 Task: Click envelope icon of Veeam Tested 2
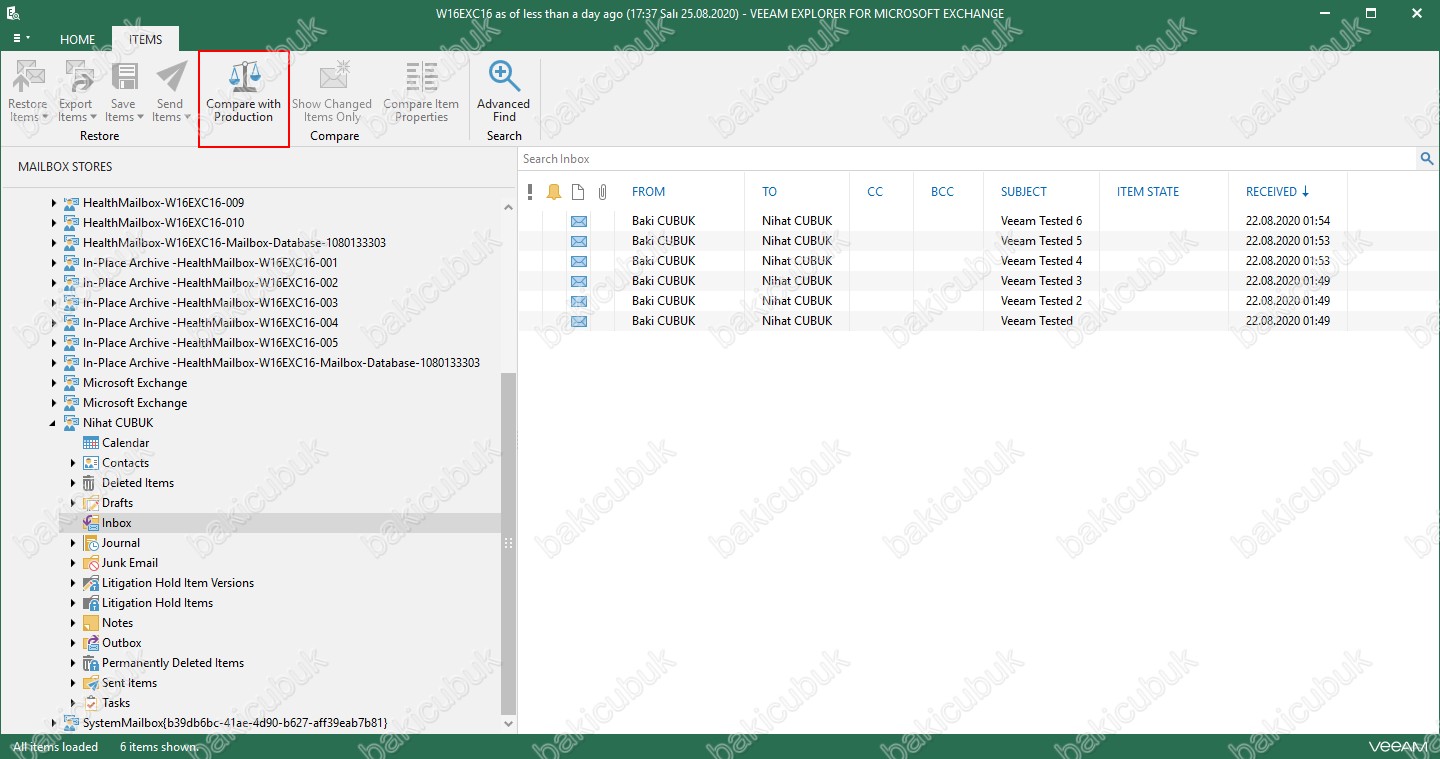[579, 301]
